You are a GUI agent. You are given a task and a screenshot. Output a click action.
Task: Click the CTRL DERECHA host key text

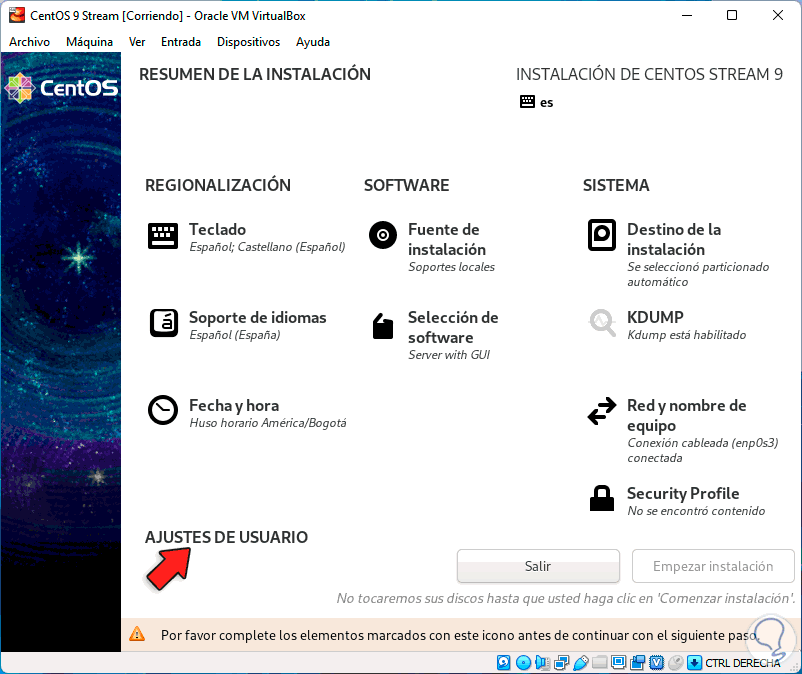tap(743, 663)
